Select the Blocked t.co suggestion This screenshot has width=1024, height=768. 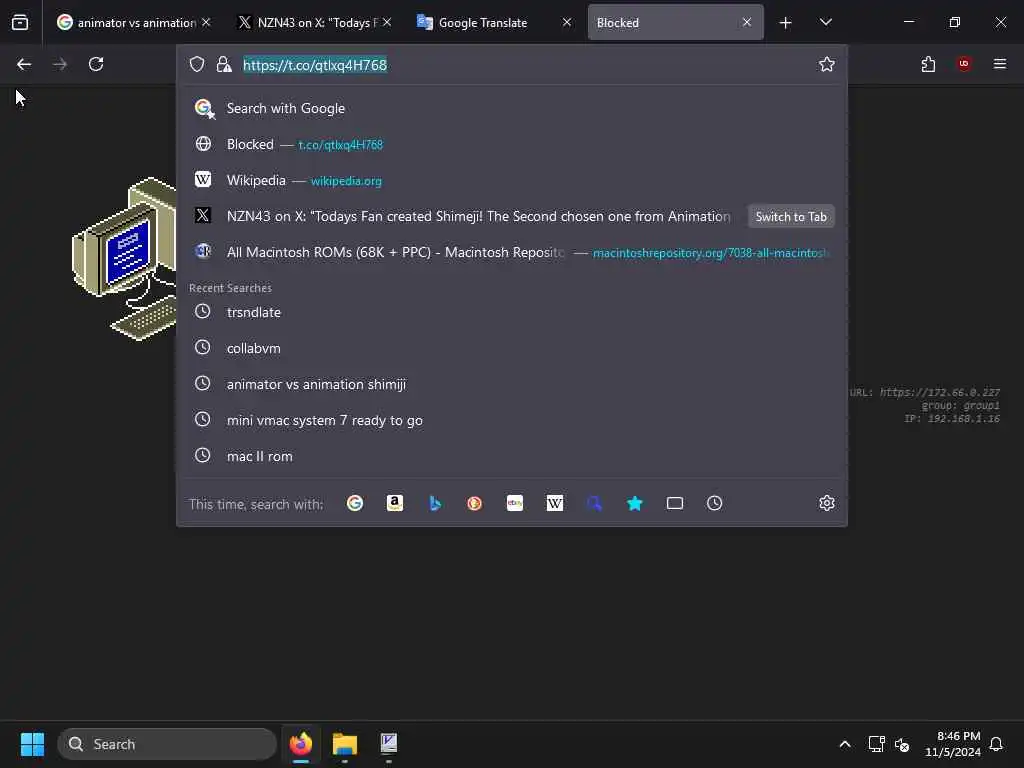[x=512, y=144]
